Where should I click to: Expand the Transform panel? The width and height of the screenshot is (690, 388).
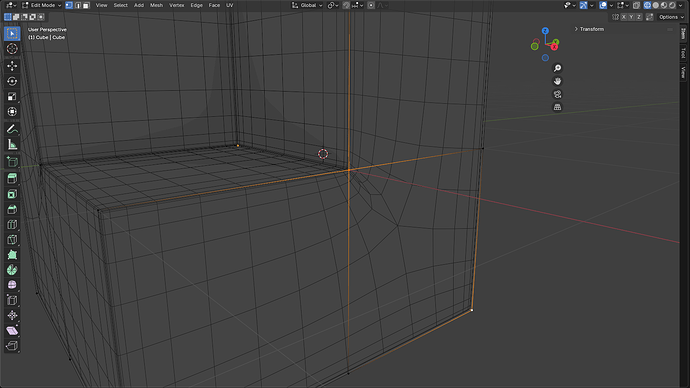pyautogui.click(x=590, y=29)
